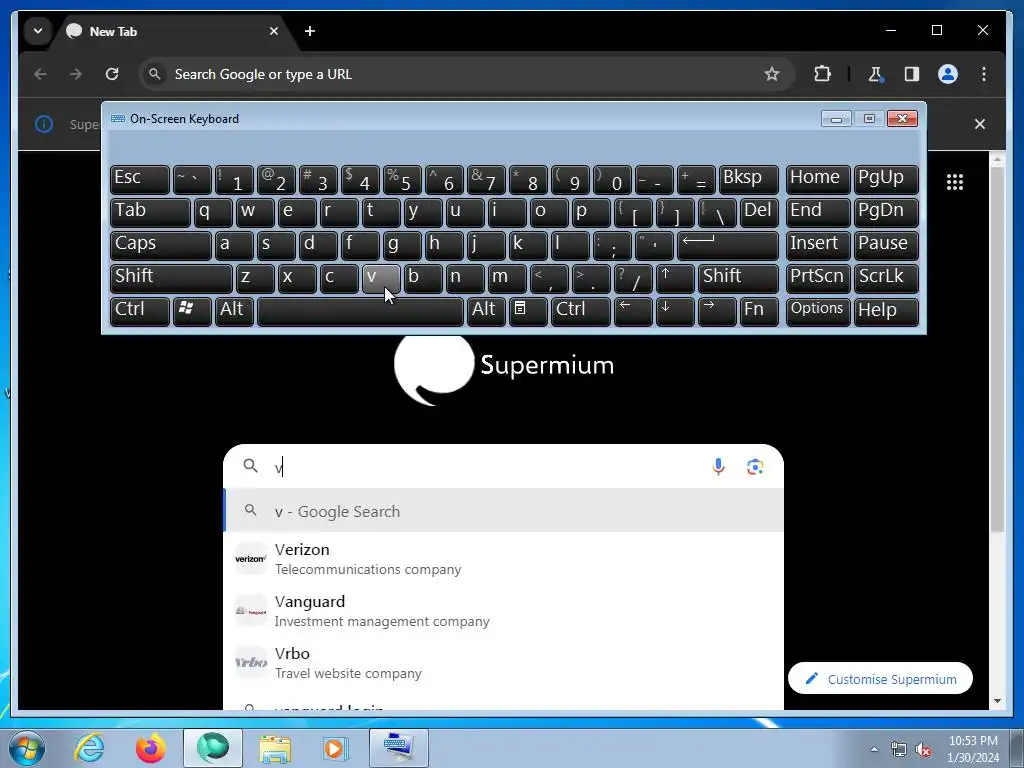This screenshot has height=768, width=1024.
Task: Click the page vertical scrollbar
Action: pyautogui.click(x=997, y=349)
